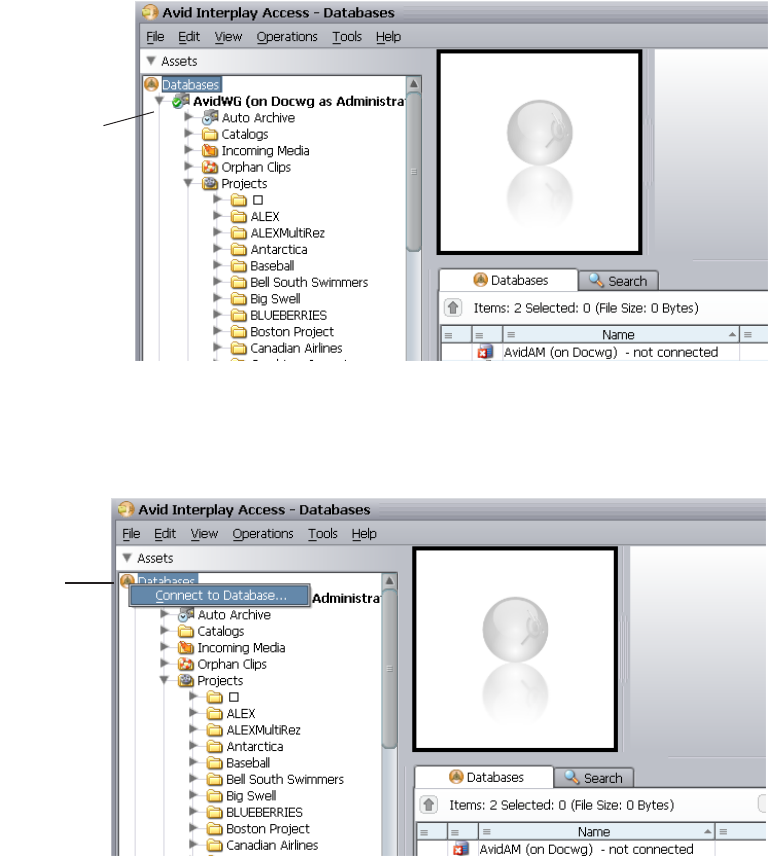Collapse the Projects node in upper window

pyautogui.click(x=188, y=183)
